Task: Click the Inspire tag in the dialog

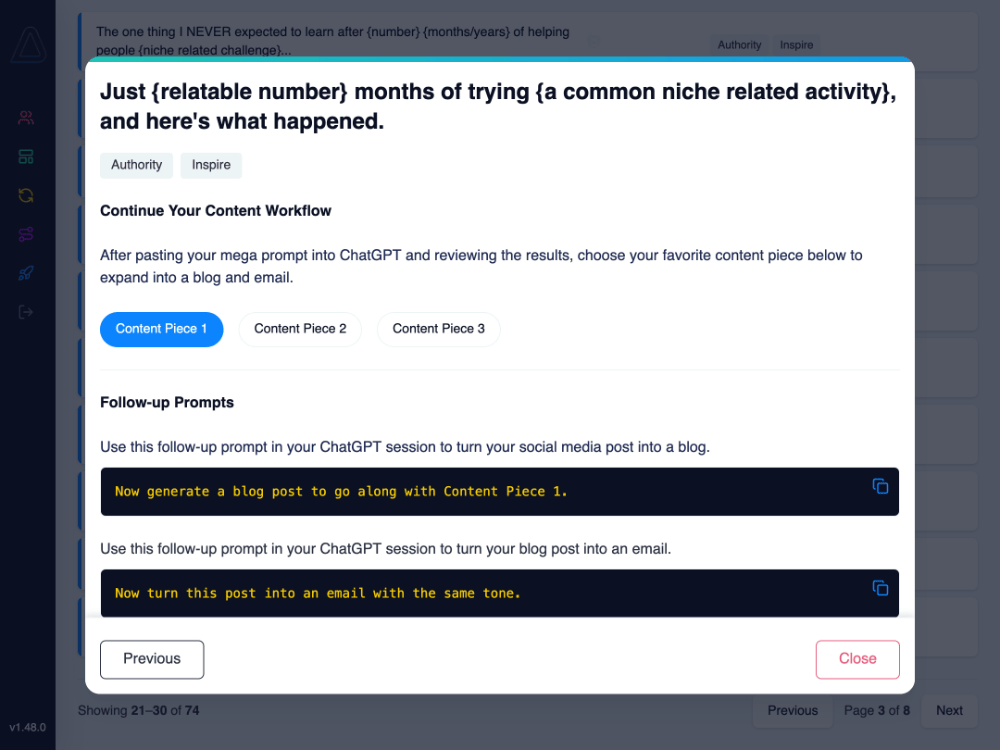Action: point(211,165)
